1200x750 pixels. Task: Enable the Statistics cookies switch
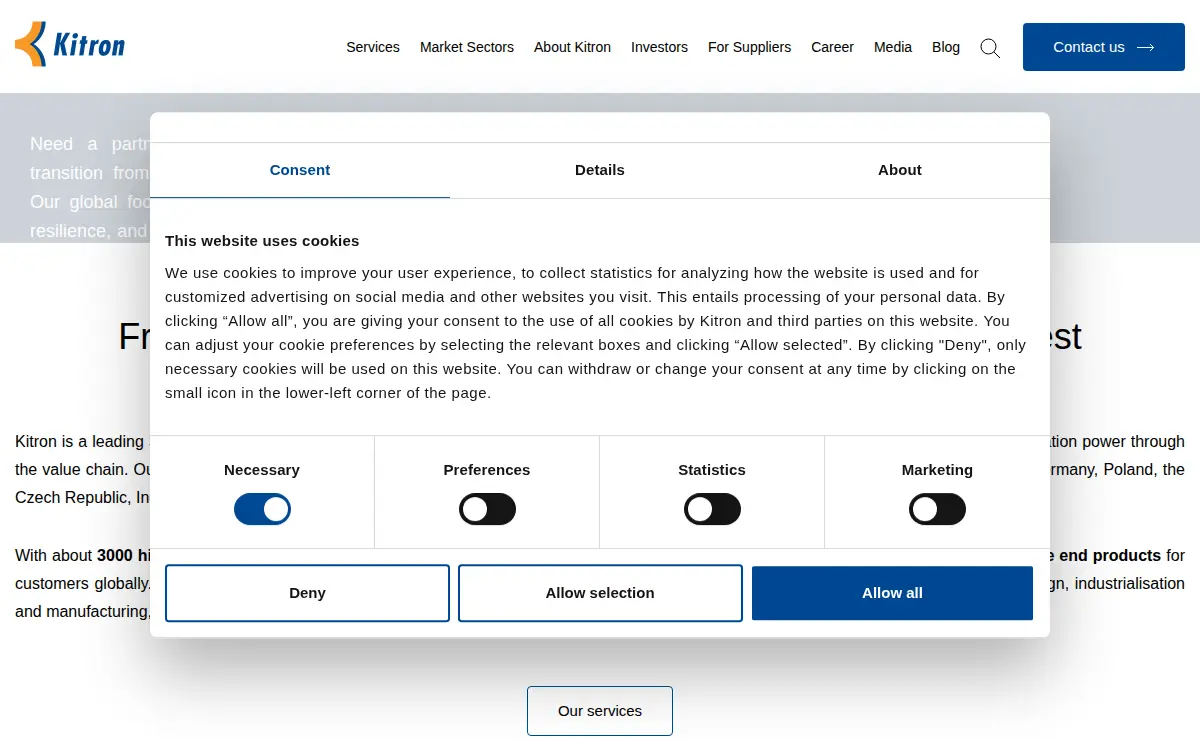pos(712,509)
